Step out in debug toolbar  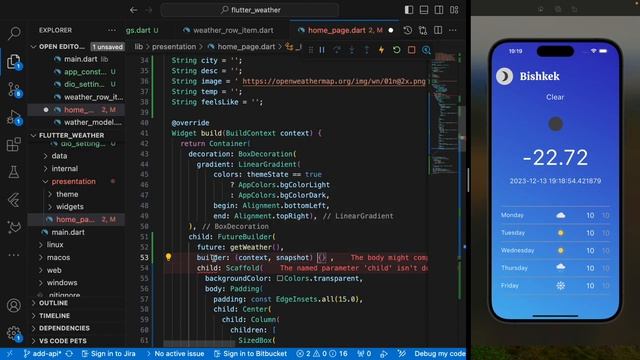(x=367, y=50)
